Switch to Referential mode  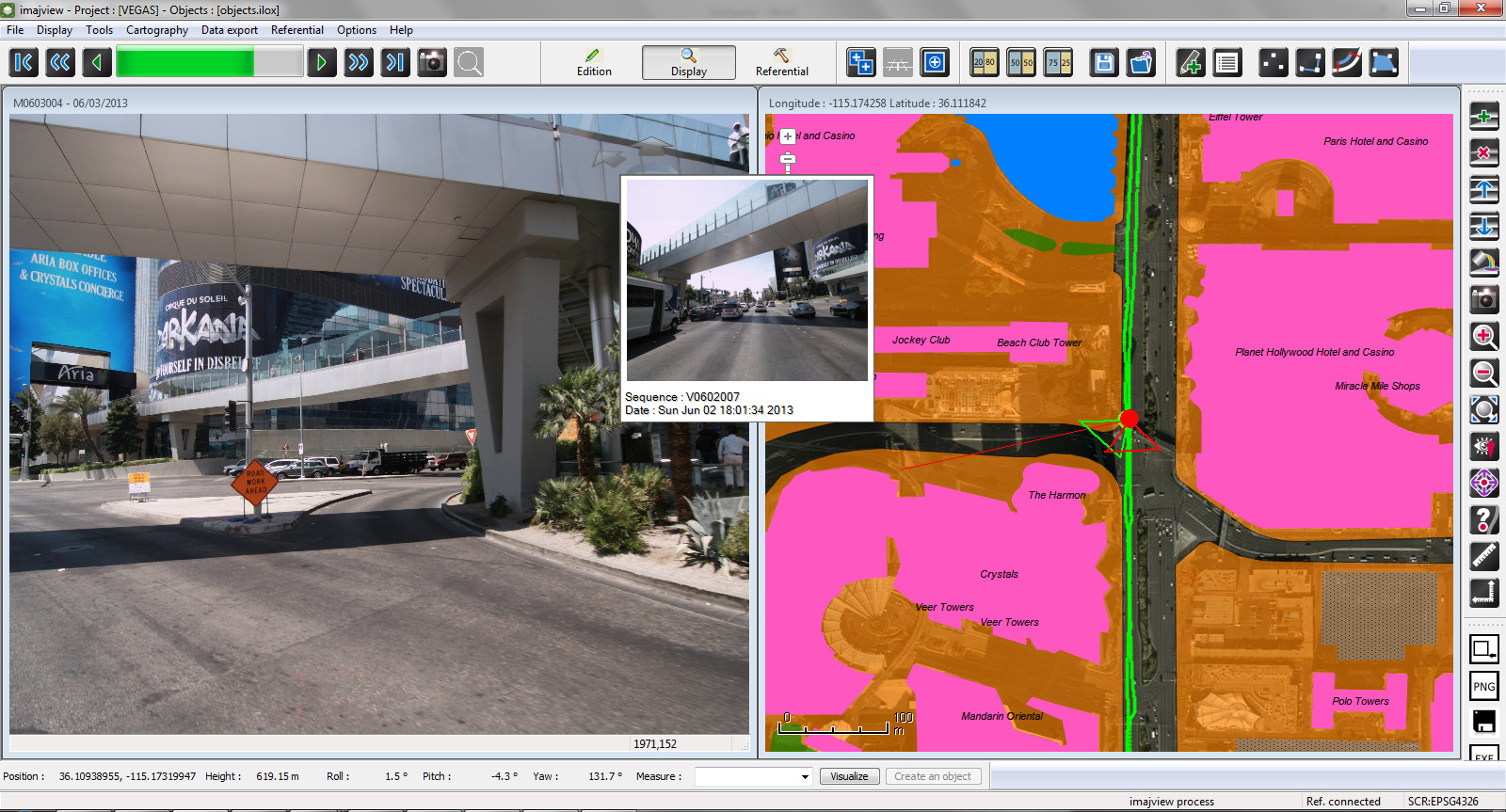click(781, 62)
